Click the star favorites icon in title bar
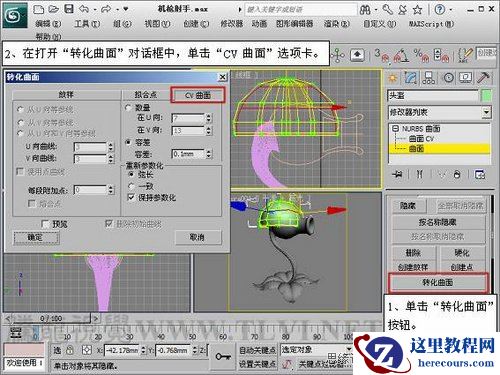Screen dimensions: 500x375 click(x=417, y=10)
